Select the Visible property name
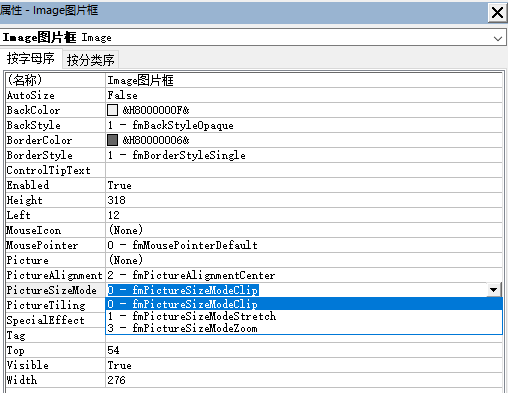The width and height of the screenshot is (508, 393). 55,365
